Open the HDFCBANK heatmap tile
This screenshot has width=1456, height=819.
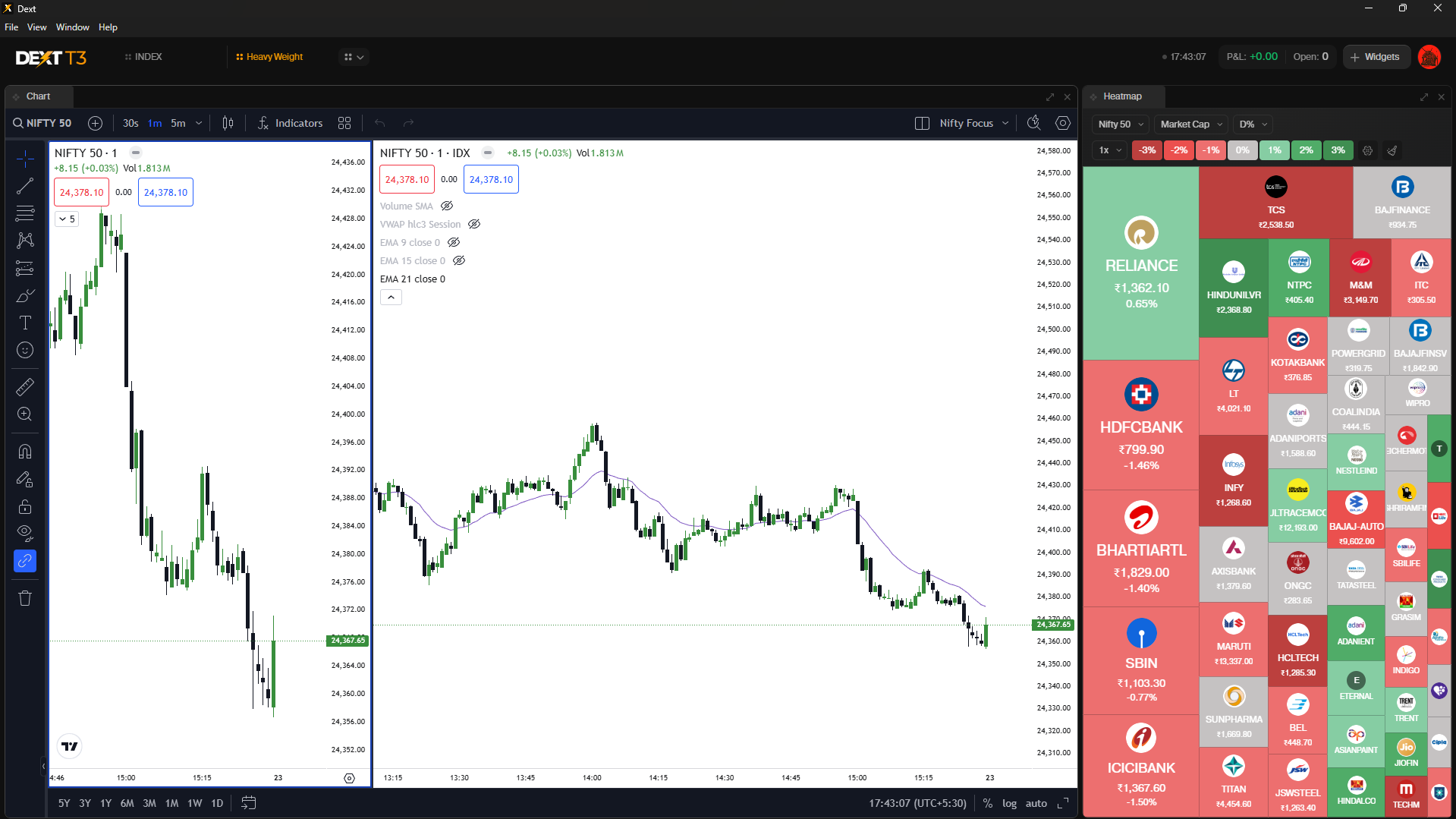pos(1141,424)
